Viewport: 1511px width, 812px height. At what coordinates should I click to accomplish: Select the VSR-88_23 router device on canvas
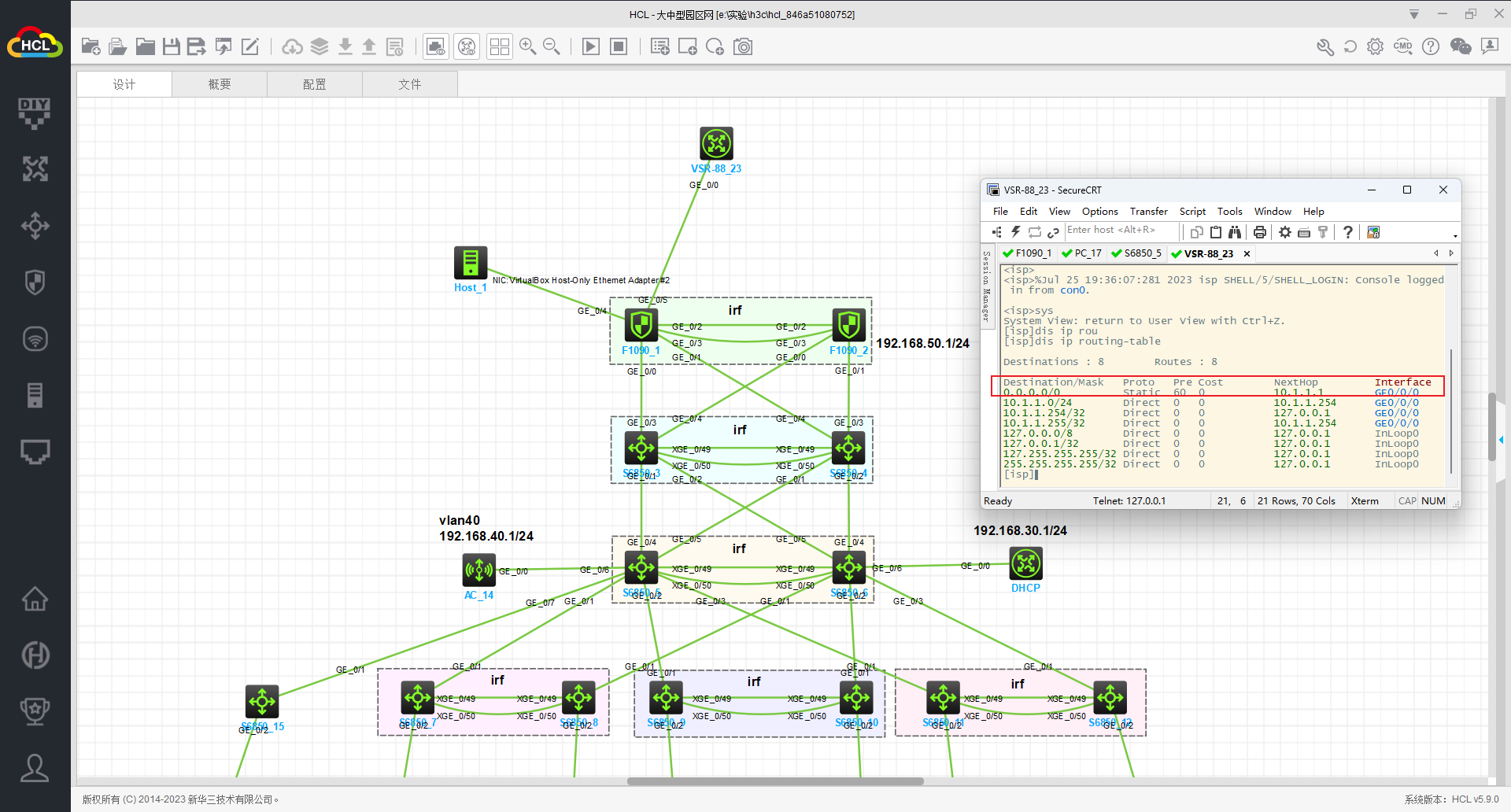pyautogui.click(x=716, y=144)
